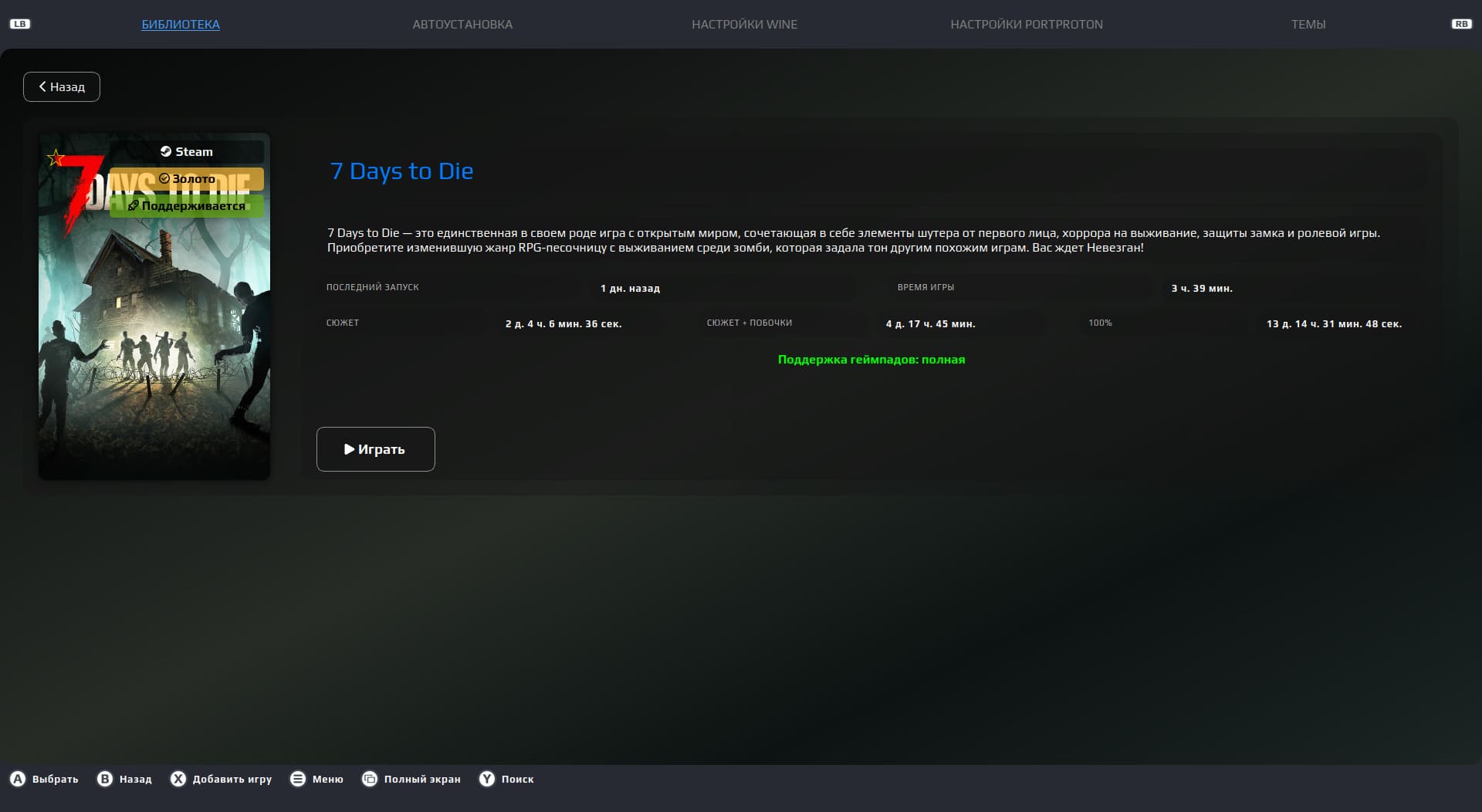Click the Steam badge on game cover
This screenshot has width=1482, height=812.
click(x=187, y=152)
